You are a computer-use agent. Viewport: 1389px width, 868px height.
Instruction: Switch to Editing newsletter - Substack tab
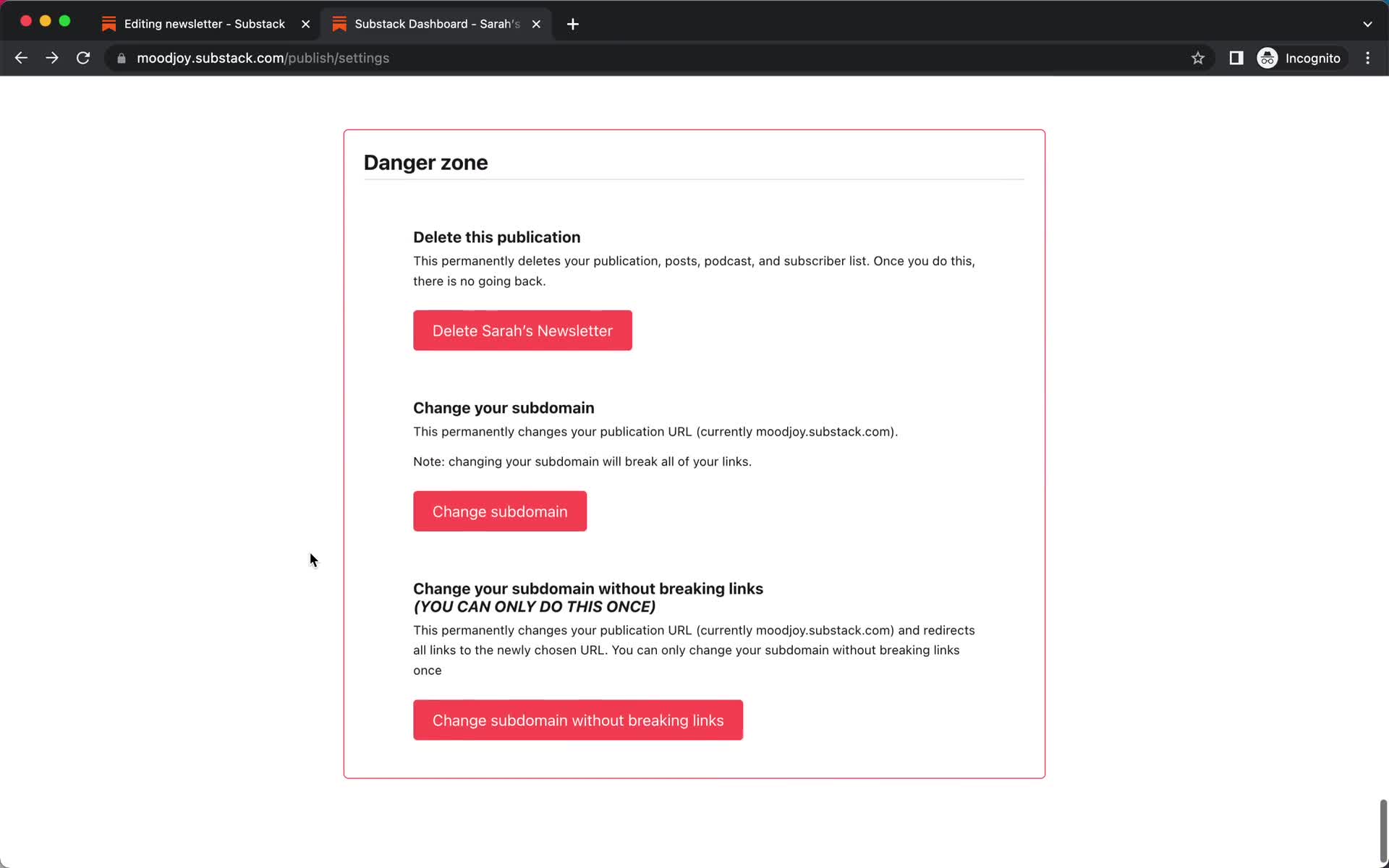[205, 24]
